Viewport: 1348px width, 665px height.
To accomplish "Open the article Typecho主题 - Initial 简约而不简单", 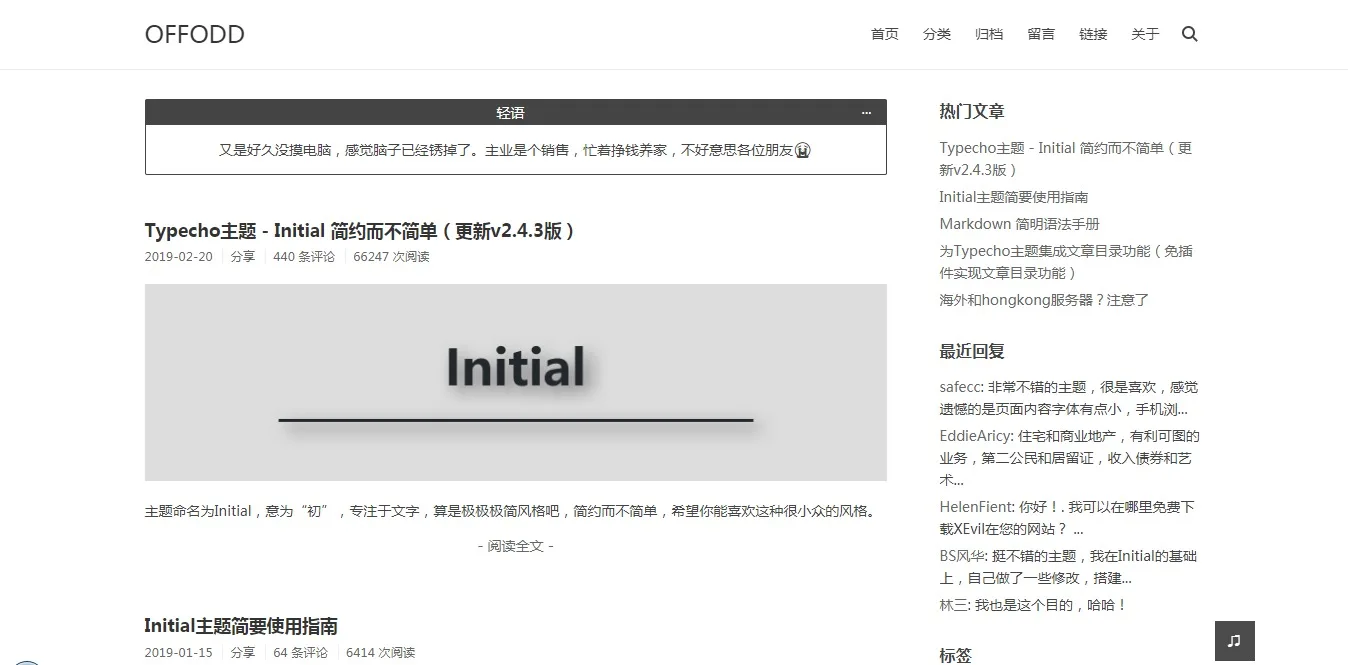I will (x=359, y=231).
